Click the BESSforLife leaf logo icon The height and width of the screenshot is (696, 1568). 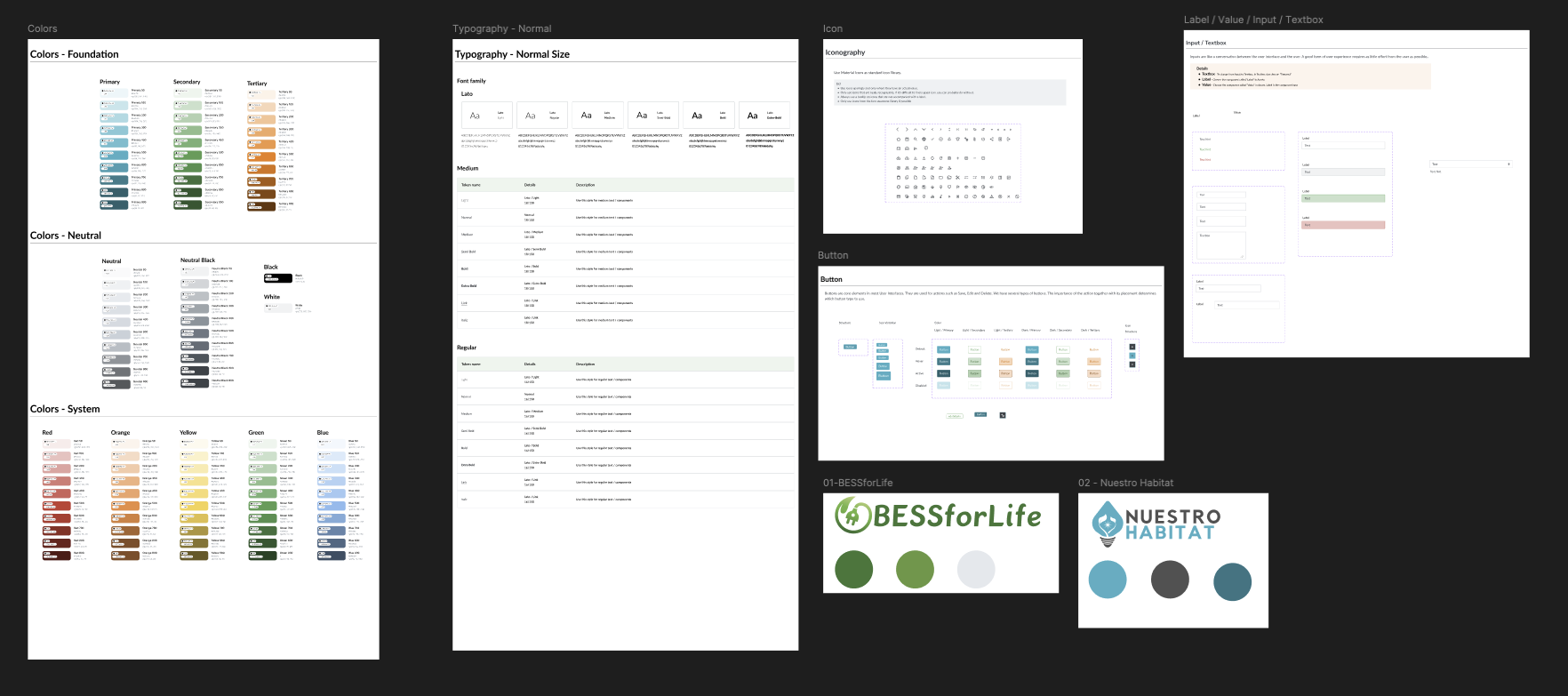(853, 516)
